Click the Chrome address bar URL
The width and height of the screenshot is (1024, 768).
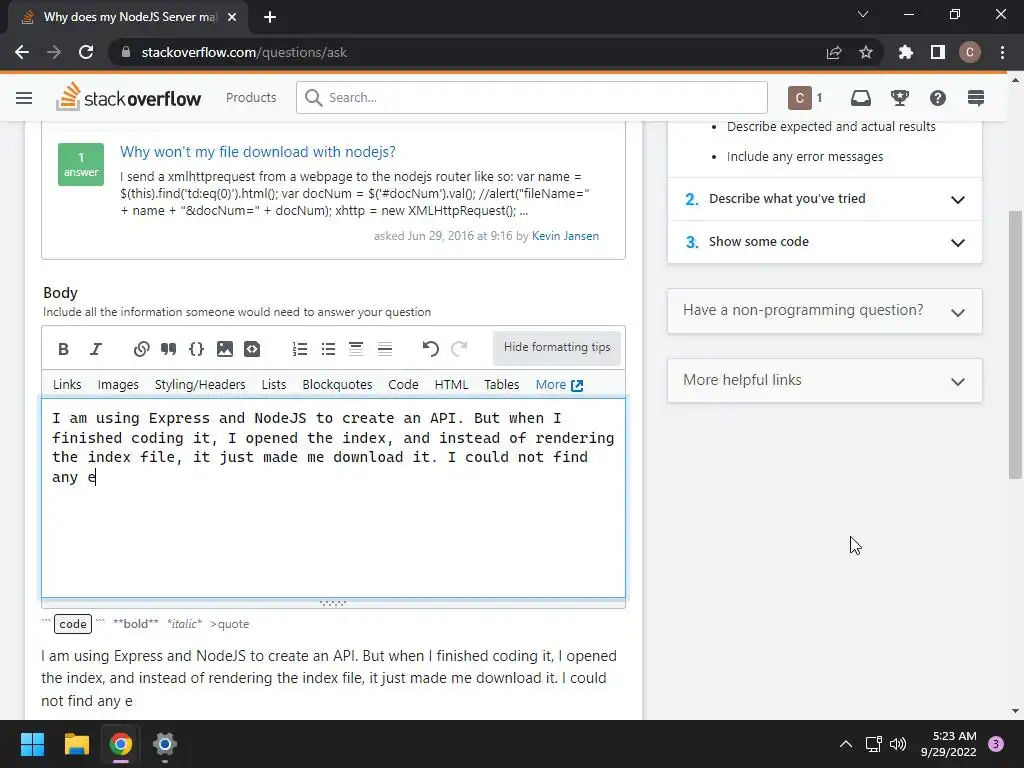pos(244,52)
